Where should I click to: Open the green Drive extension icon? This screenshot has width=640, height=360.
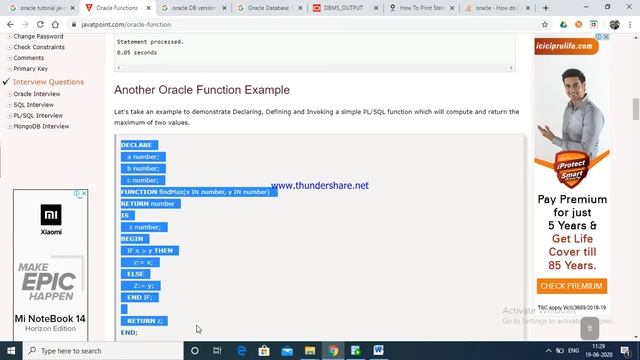563,24
